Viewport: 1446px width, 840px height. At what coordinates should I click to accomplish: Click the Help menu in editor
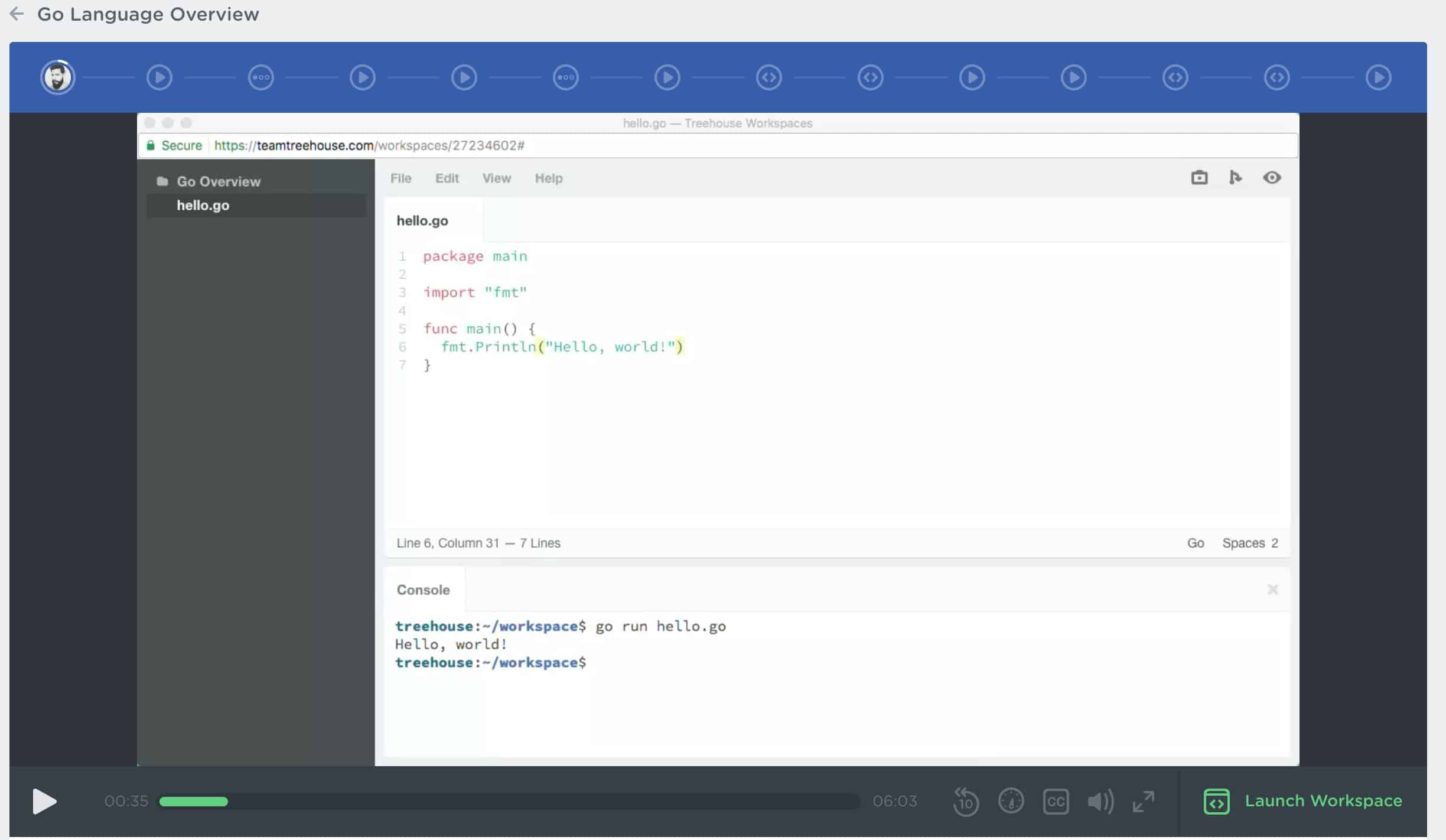(x=549, y=178)
